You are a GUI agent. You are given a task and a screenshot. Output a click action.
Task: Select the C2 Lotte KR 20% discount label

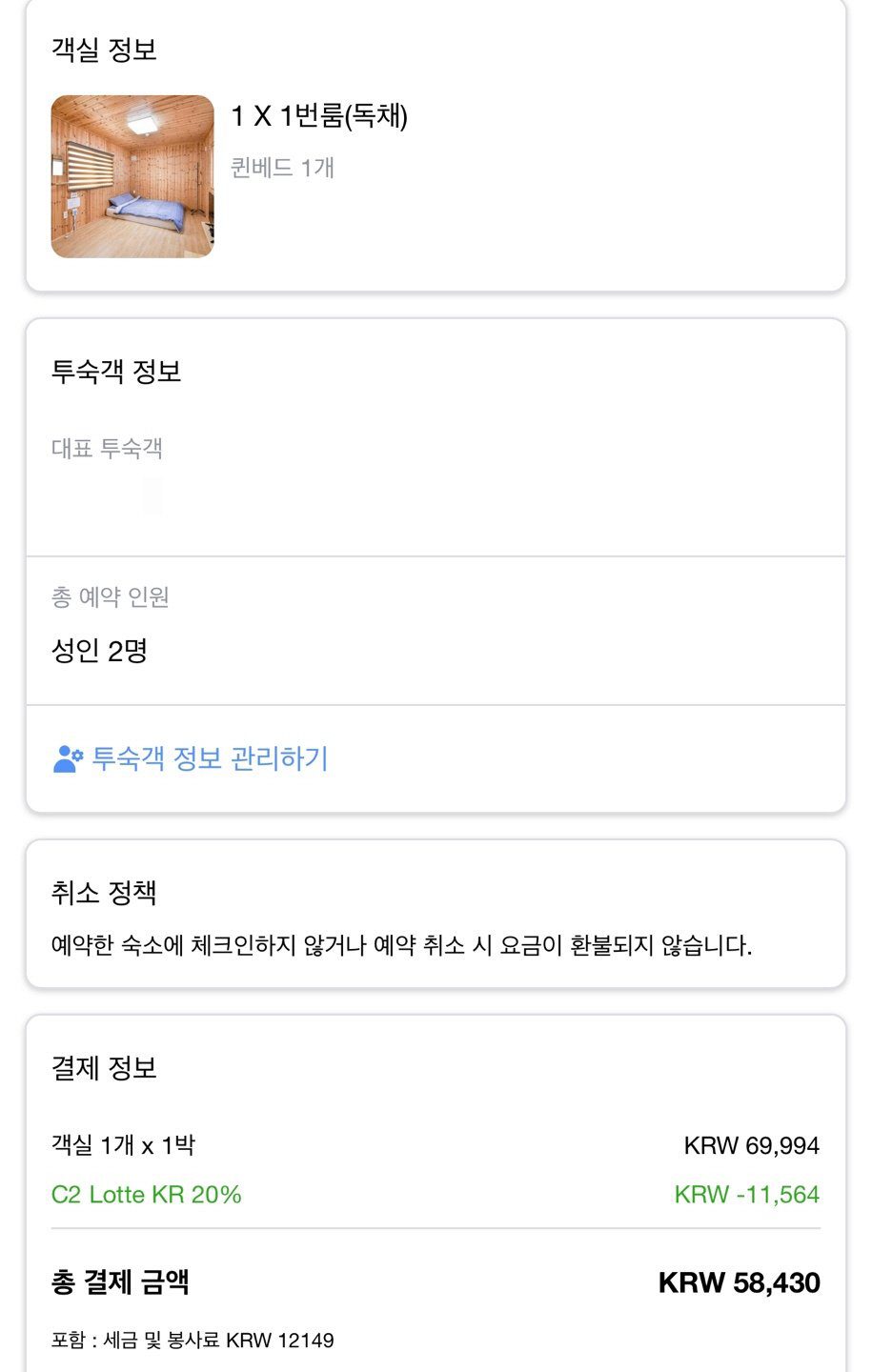click(147, 1195)
